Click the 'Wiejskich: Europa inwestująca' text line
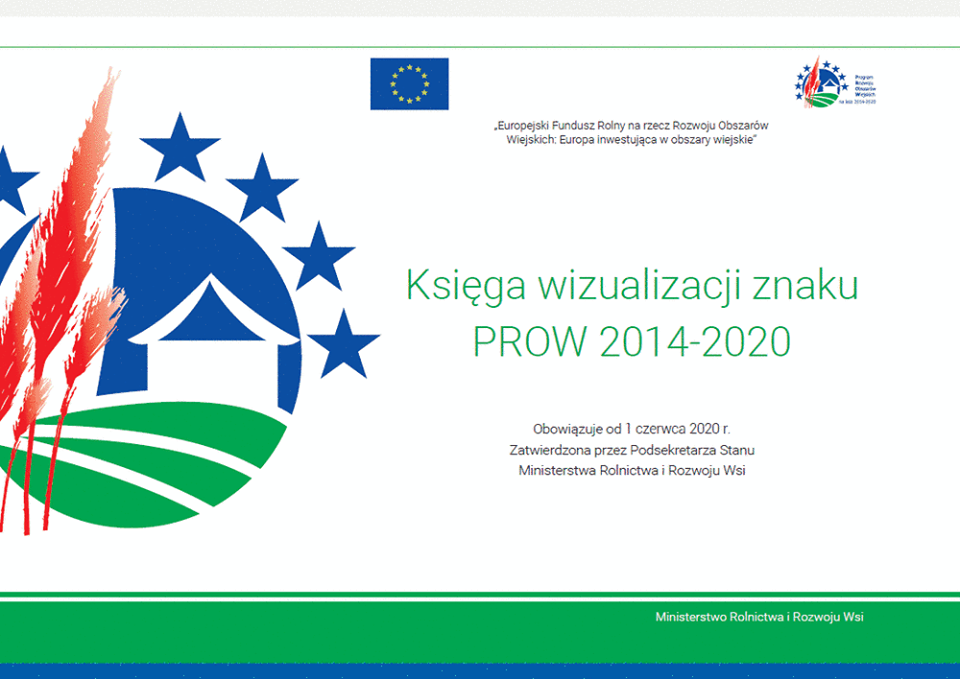Image resolution: width=960 pixels, height=679 pixels. pos(631,141)
